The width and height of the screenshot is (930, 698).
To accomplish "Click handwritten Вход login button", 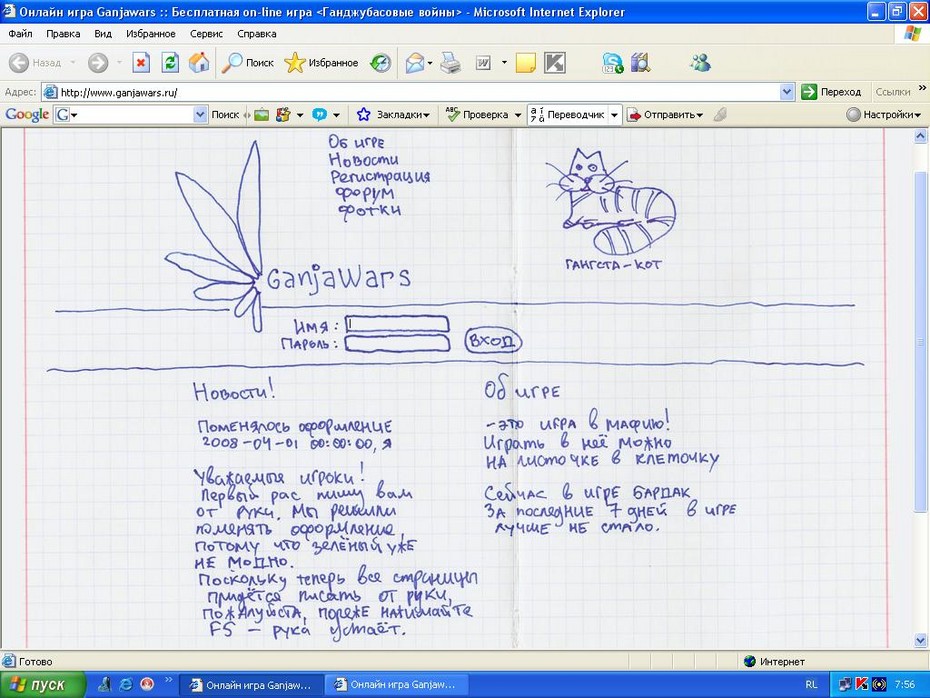I will pos(493,340).
